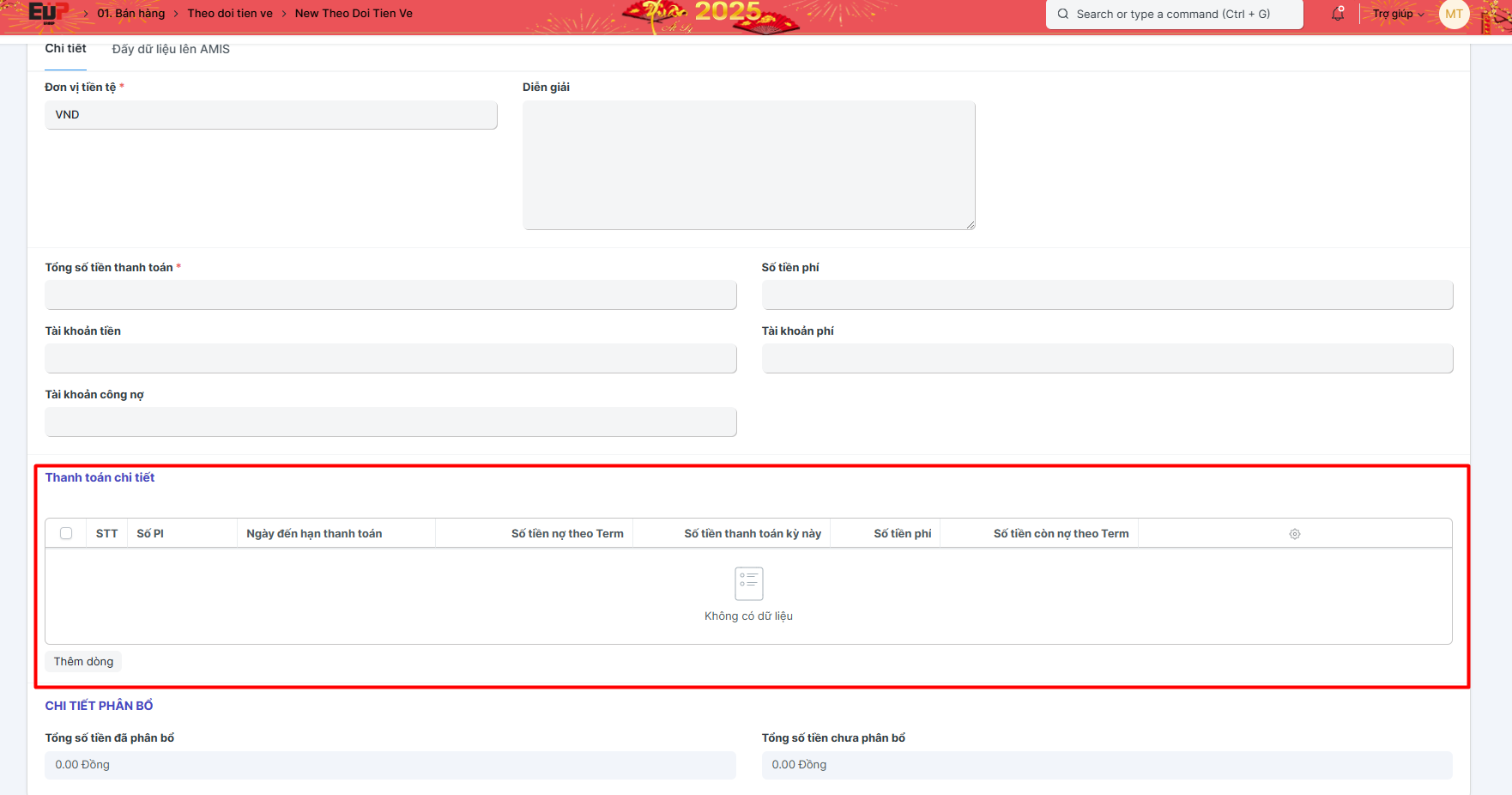Click the EUP logo icon
The image size is (1512, 795).
tap(48, 13)
